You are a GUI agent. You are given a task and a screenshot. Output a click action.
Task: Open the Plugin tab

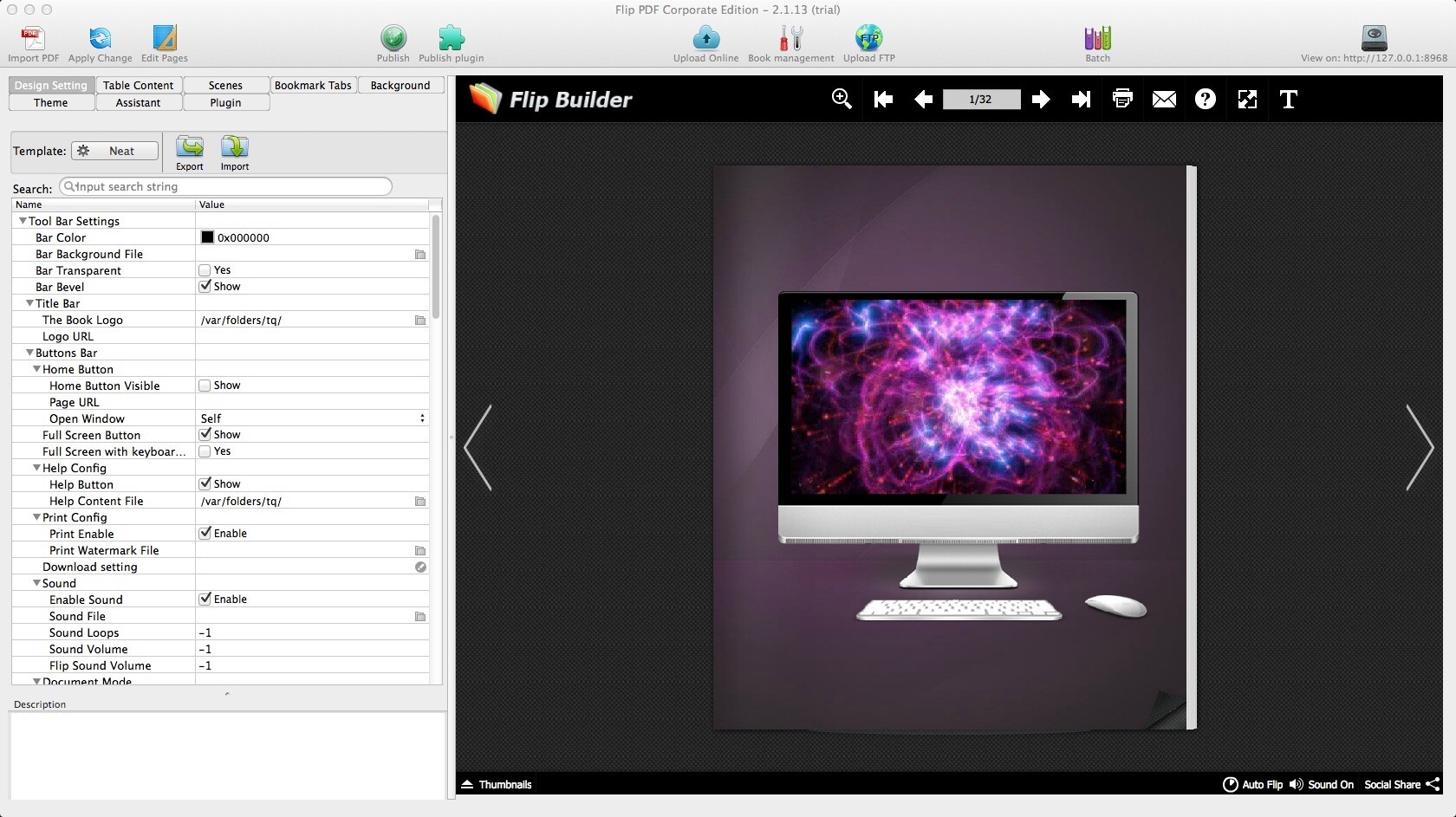(225, 102)
